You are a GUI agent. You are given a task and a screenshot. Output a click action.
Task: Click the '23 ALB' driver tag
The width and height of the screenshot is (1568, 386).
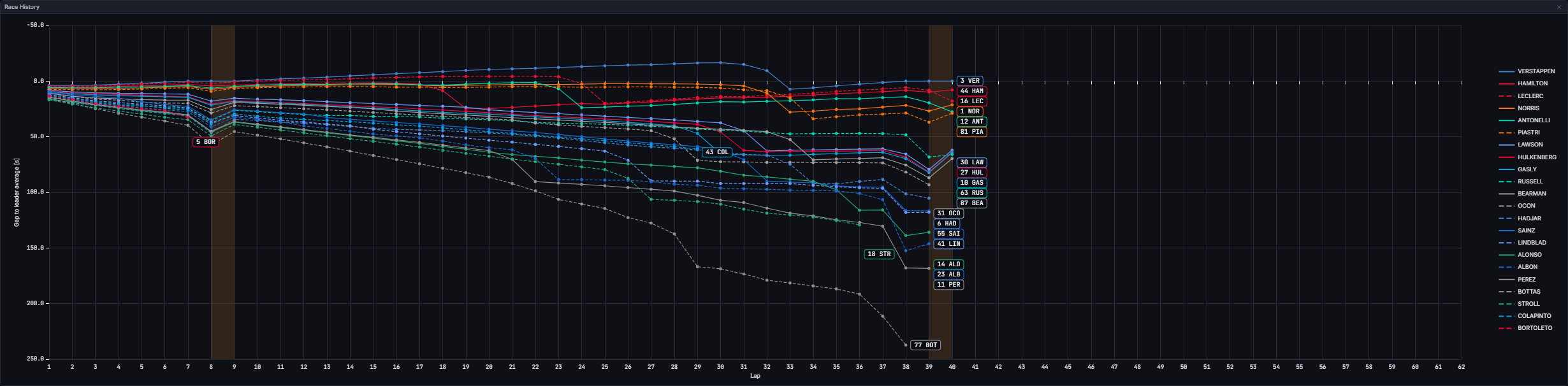pyautogui.click(x=948, y=275)
